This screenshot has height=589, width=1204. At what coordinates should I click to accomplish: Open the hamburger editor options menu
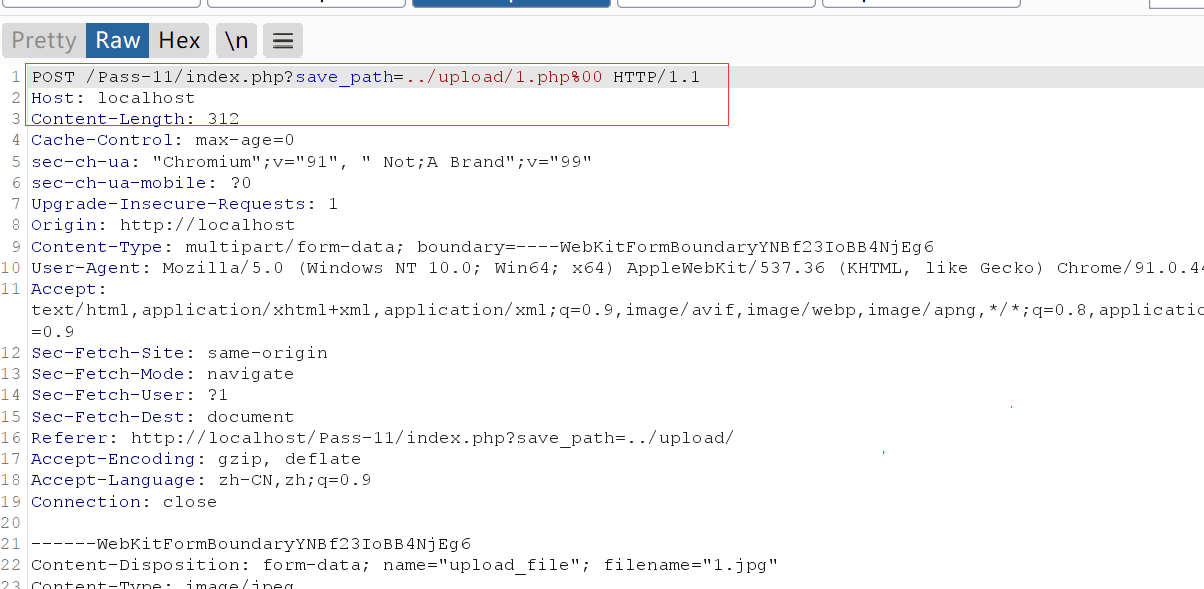283,41
